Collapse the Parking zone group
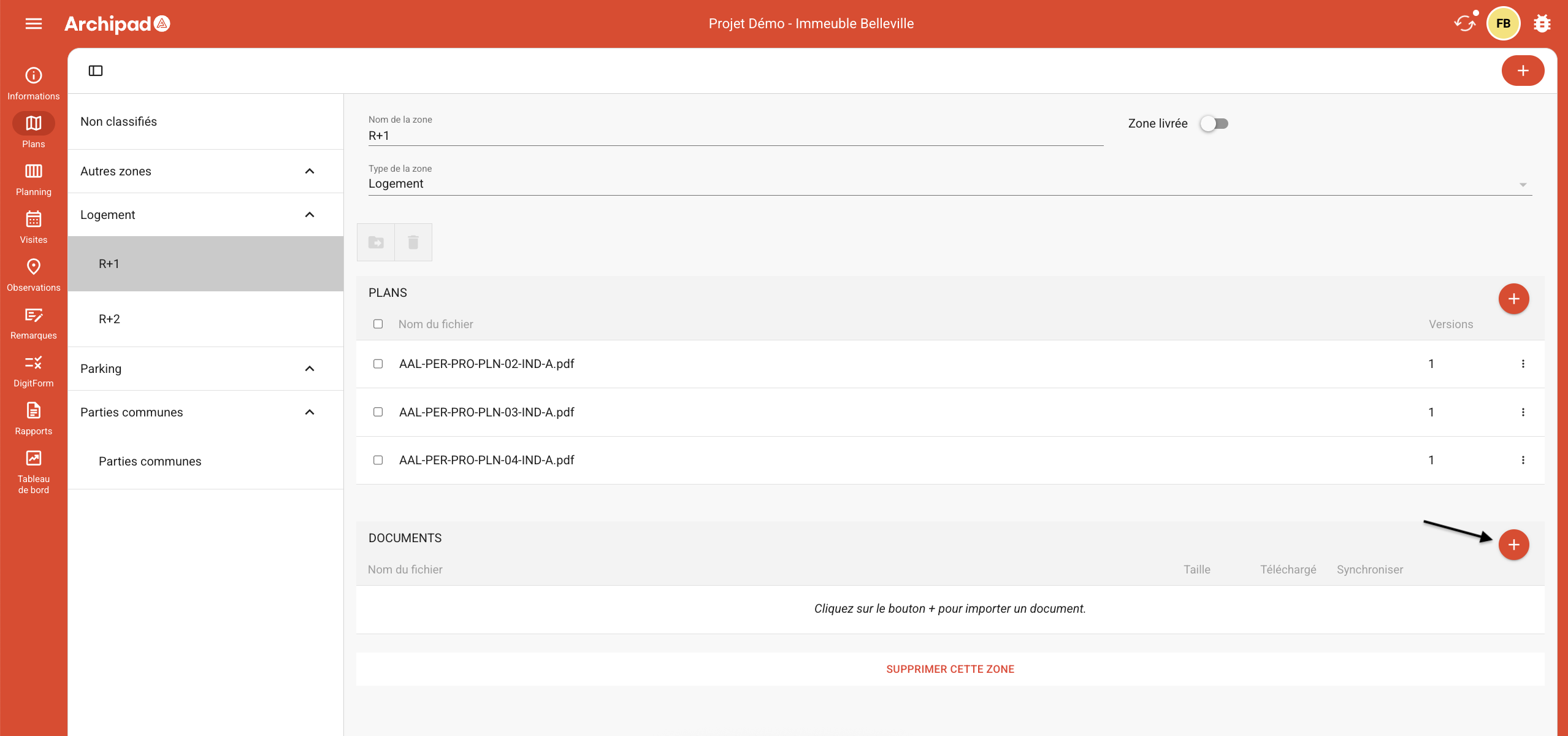The image size is (1568, 736). click(310, 369)
